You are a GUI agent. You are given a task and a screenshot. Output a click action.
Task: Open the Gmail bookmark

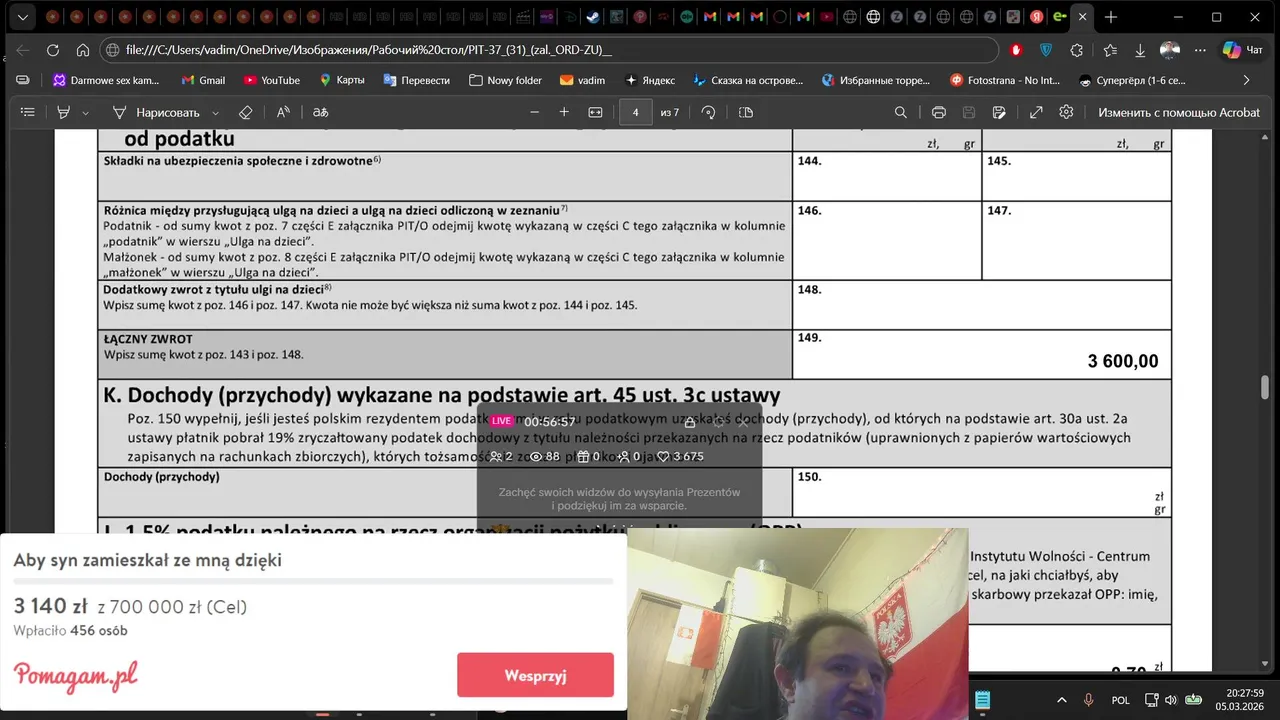(203, 80)
